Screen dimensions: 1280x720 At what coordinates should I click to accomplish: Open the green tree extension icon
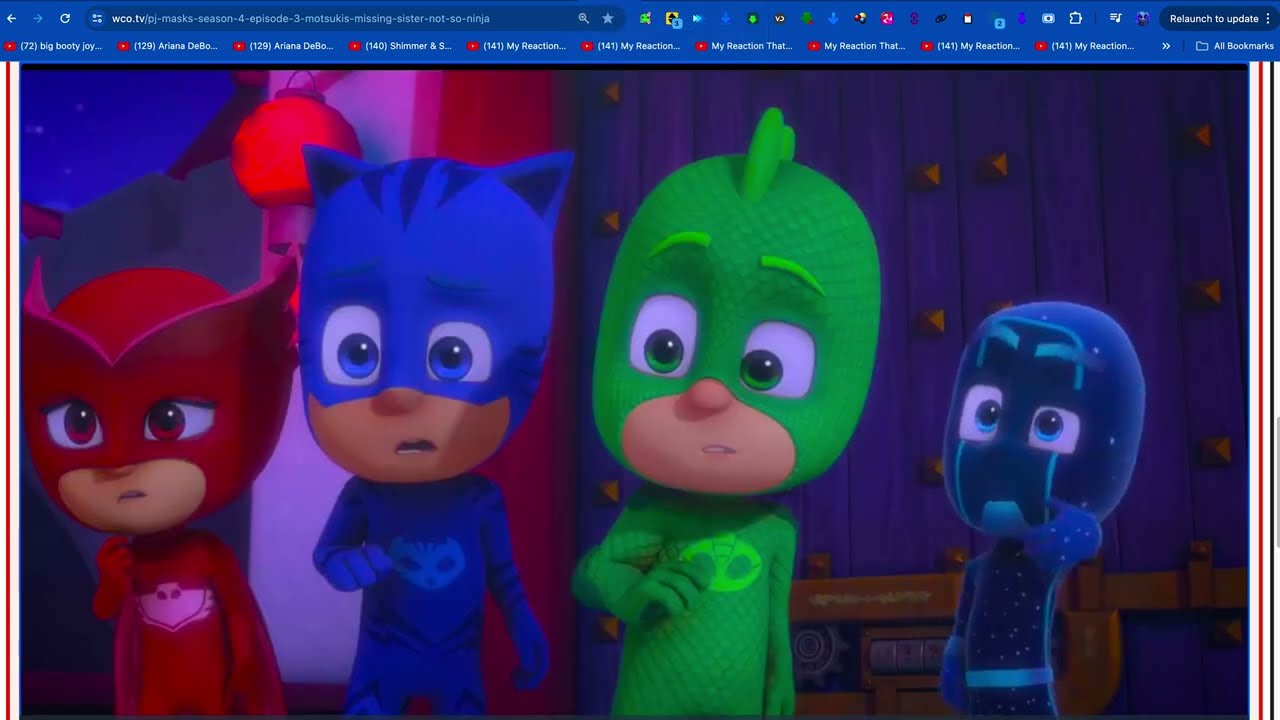click(x=806, y=18)
